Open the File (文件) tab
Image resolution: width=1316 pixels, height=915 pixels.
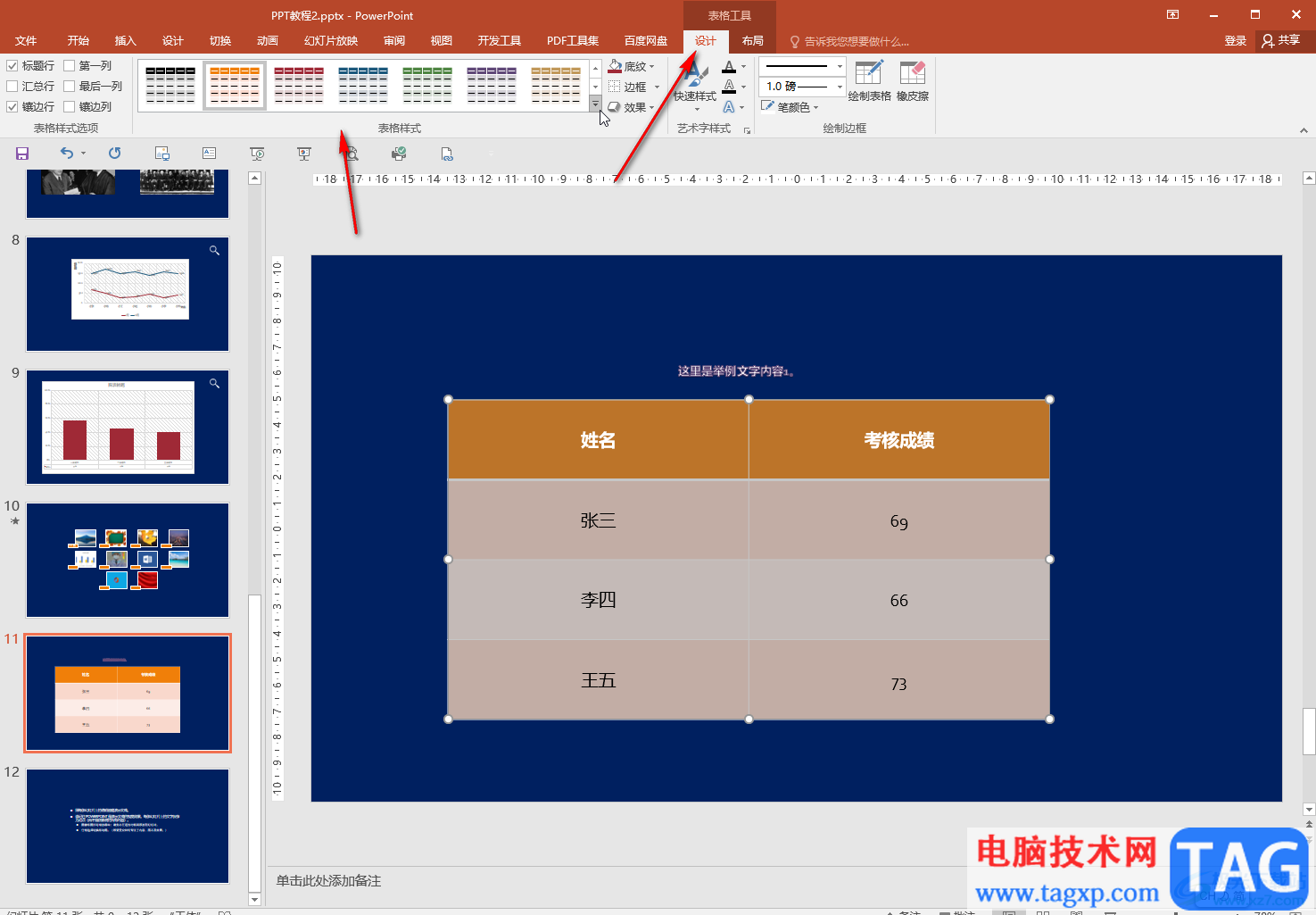pyautogui.click(x=26, y=41)
